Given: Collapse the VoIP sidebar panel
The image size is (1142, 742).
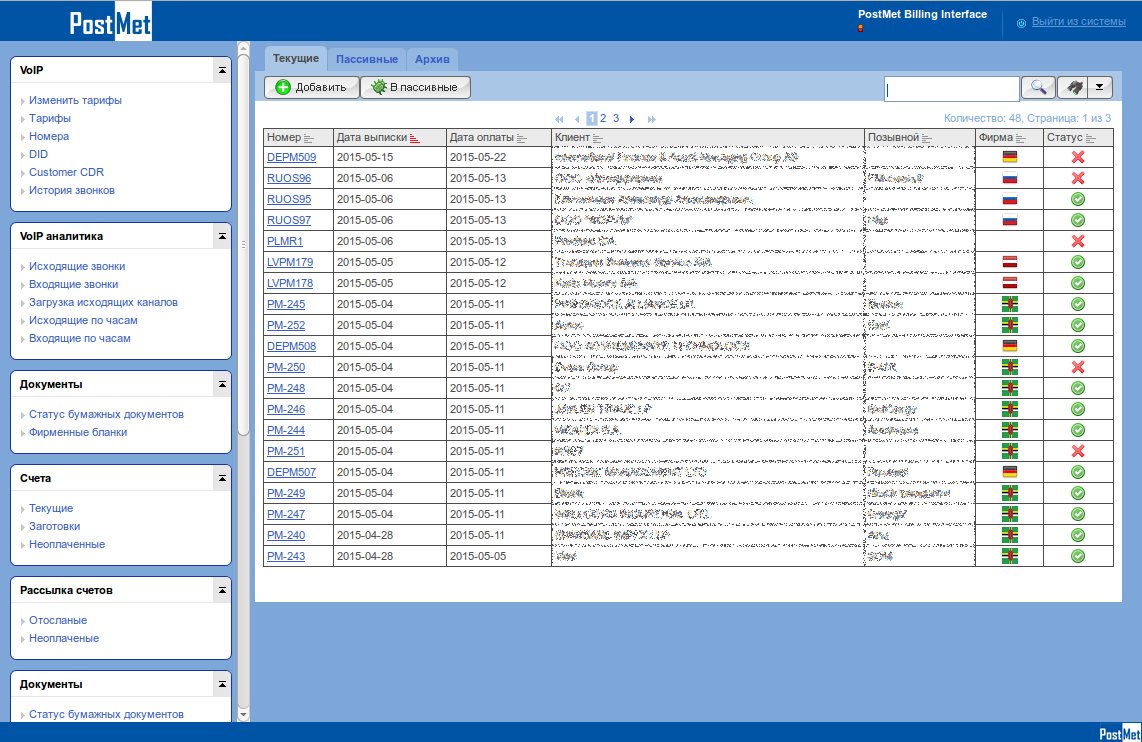Looking at the screenshot, I should click(x=222, y=70).
